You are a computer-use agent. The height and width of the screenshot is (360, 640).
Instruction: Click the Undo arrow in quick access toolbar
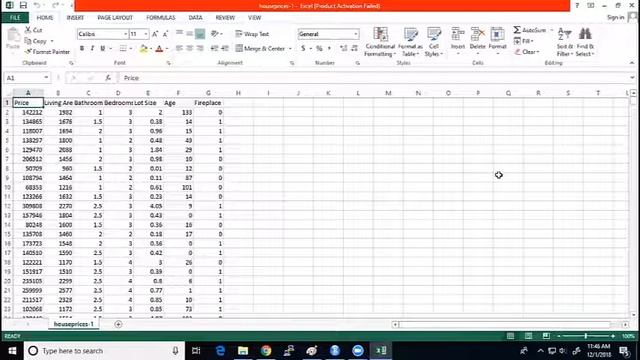(37, 5)
